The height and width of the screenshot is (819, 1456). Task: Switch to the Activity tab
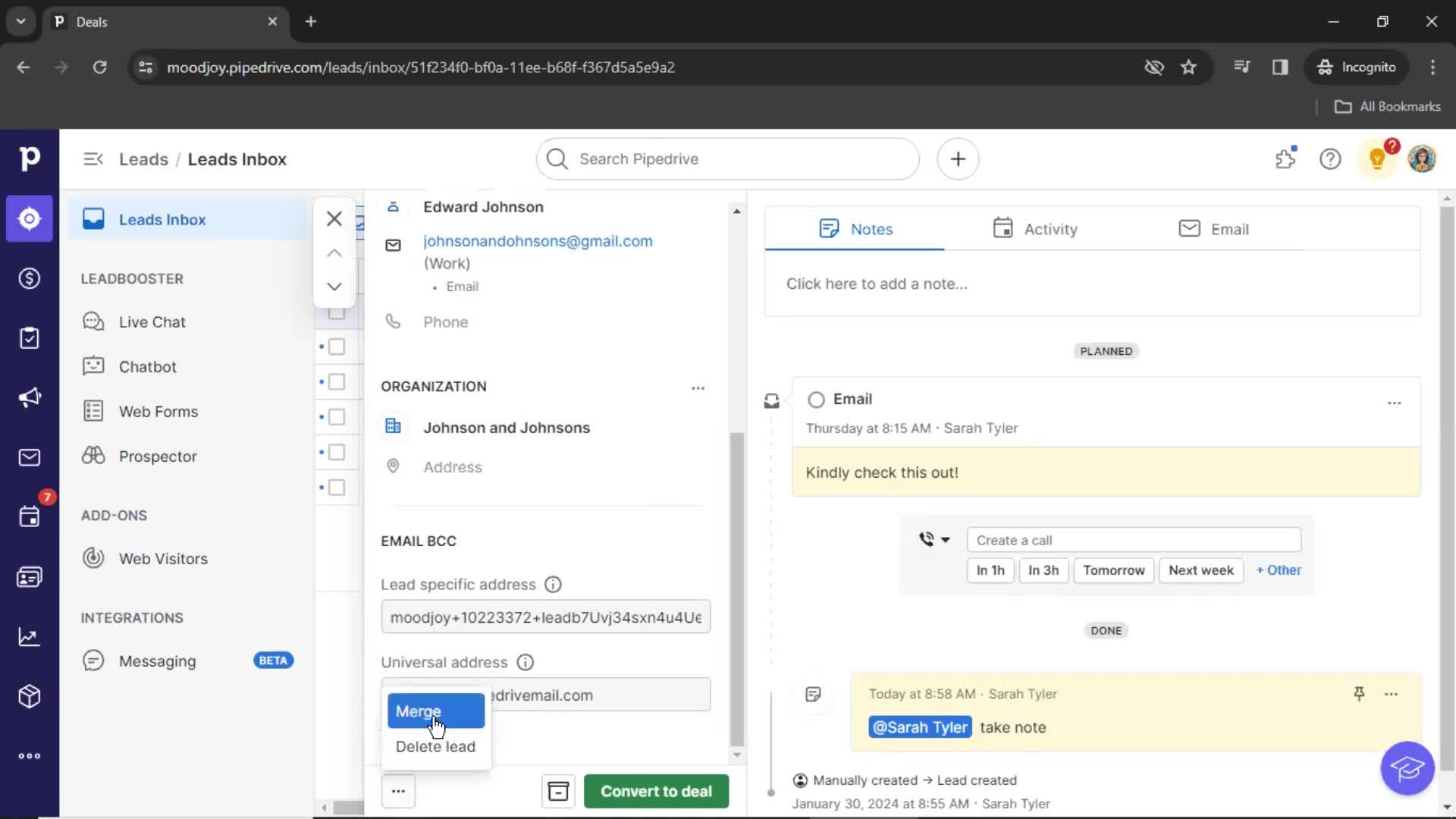point(1035,228)
